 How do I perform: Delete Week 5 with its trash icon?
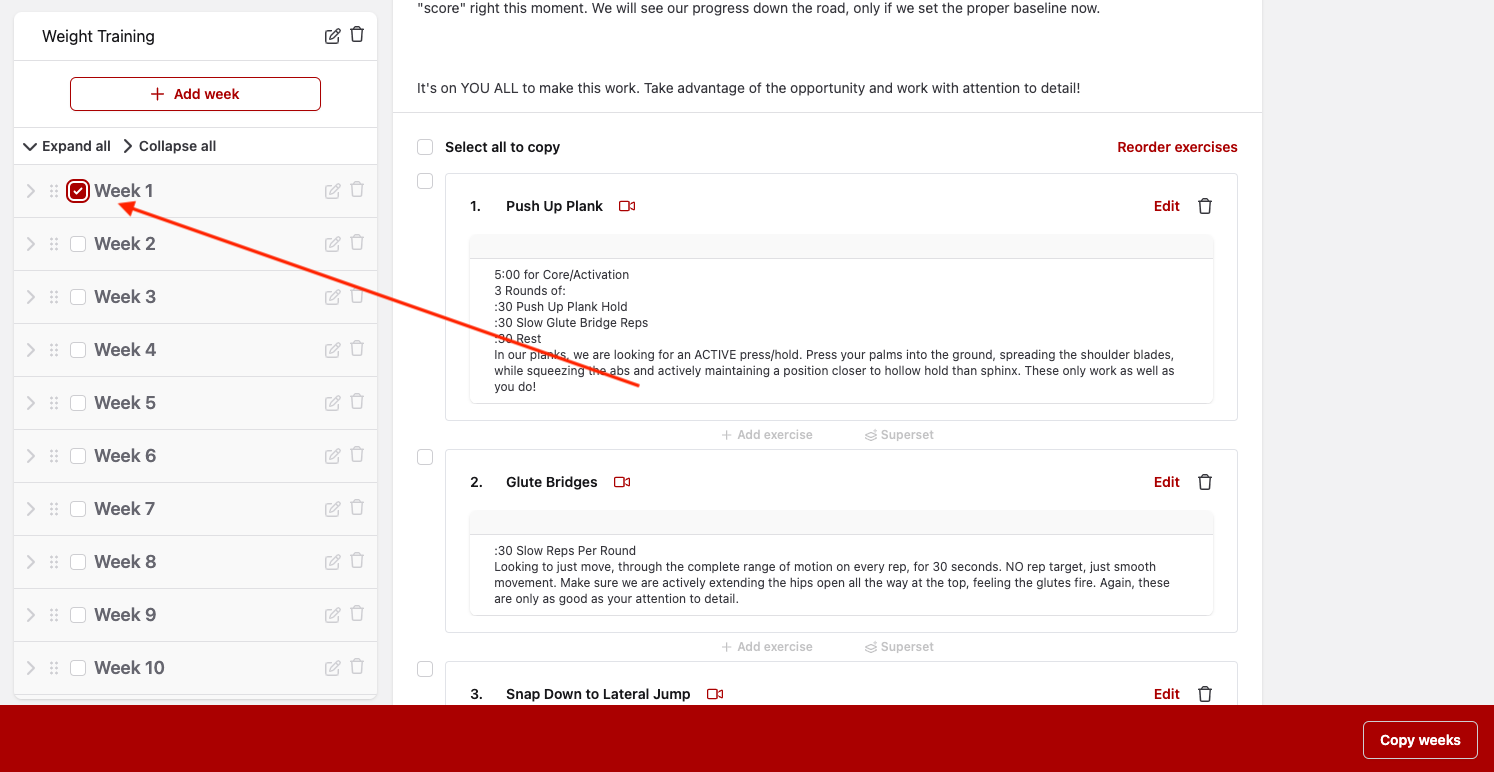click(357, 402)
